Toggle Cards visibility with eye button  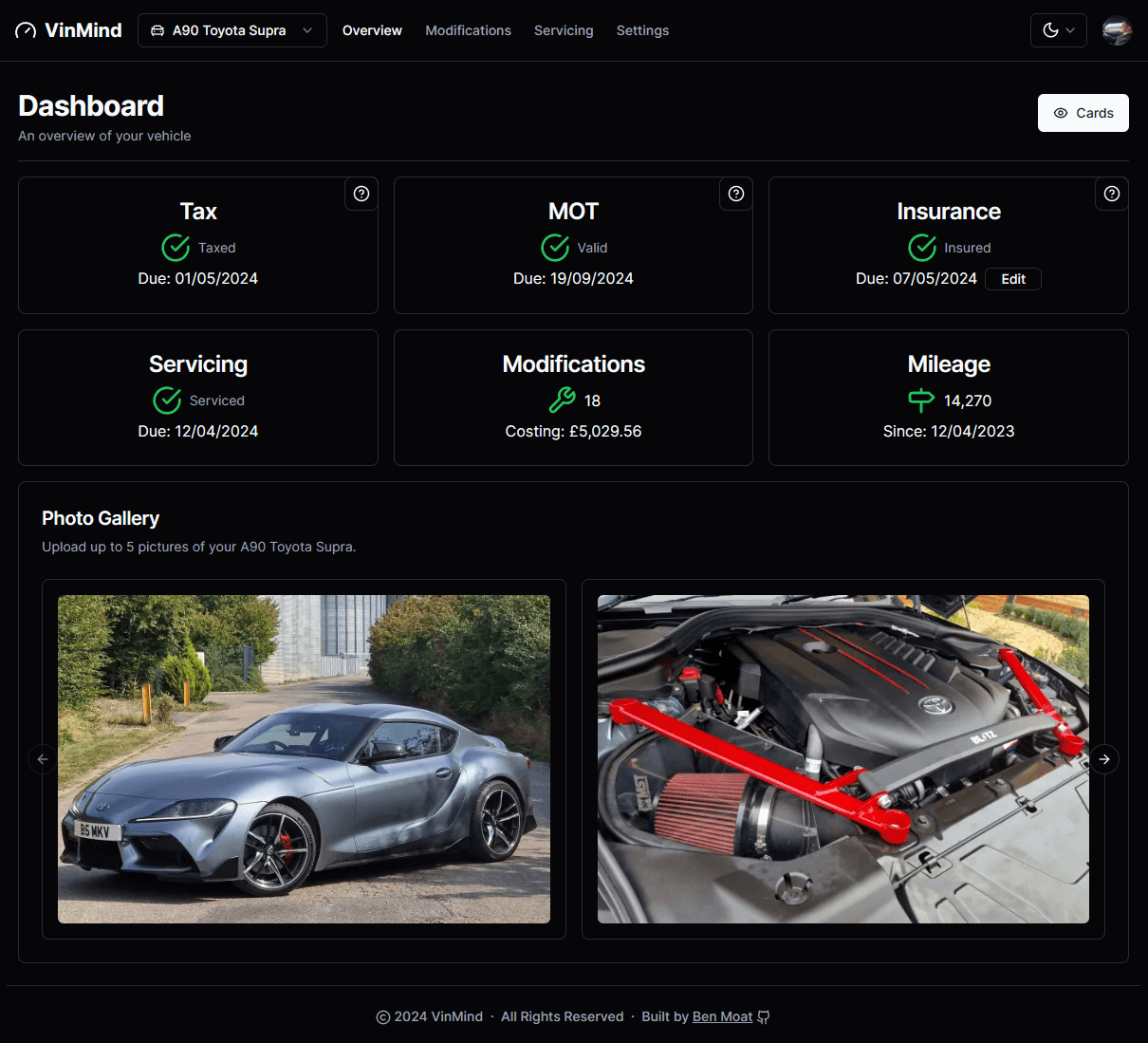pos(1083,113)
